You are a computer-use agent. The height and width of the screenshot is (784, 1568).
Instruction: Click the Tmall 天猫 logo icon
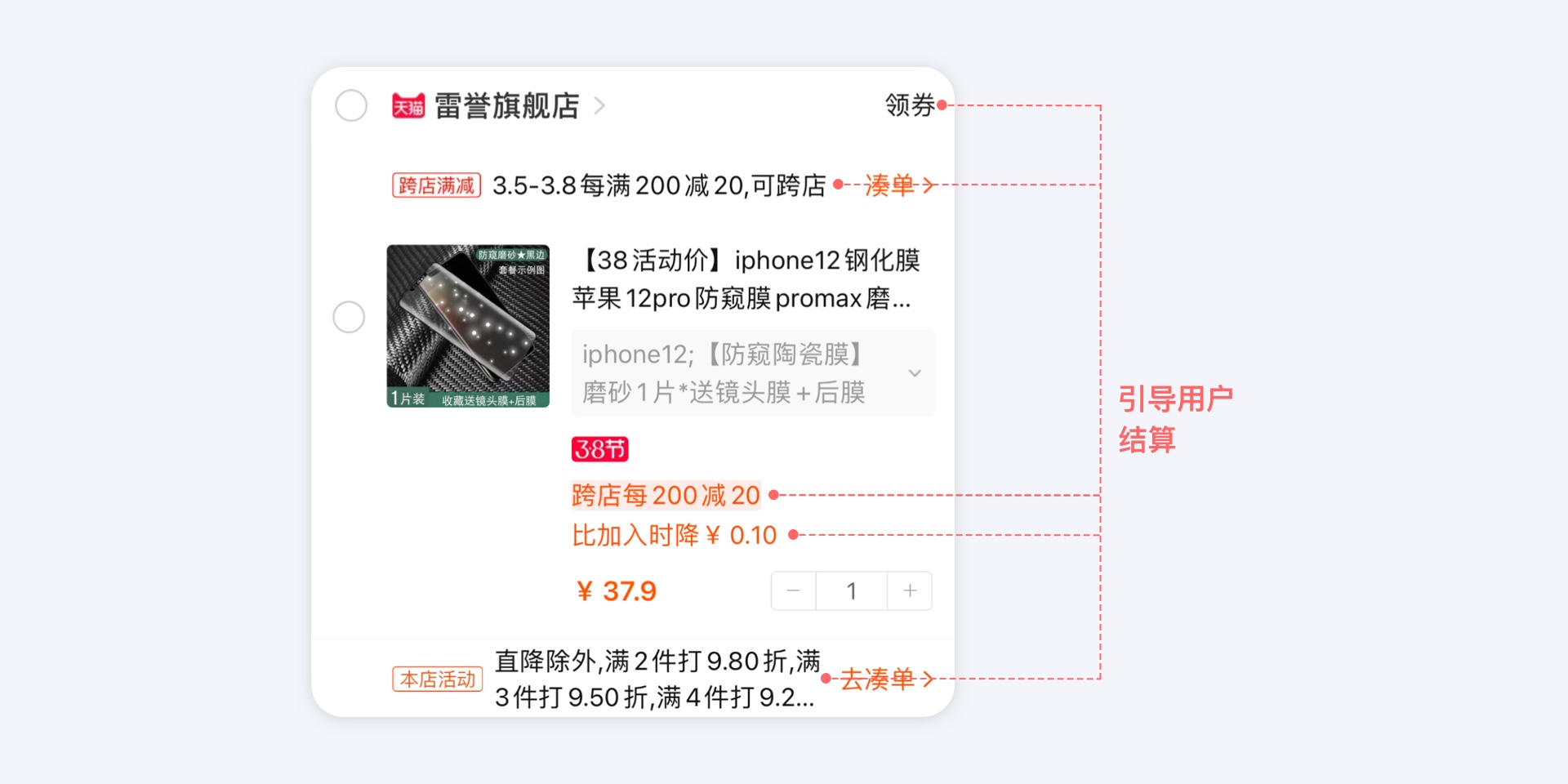click(408, 106)
